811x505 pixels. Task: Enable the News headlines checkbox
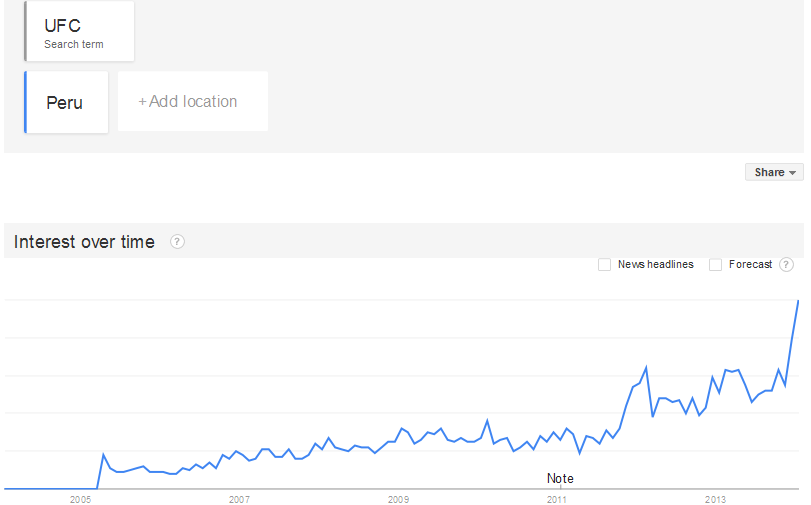tap(604, 264)
